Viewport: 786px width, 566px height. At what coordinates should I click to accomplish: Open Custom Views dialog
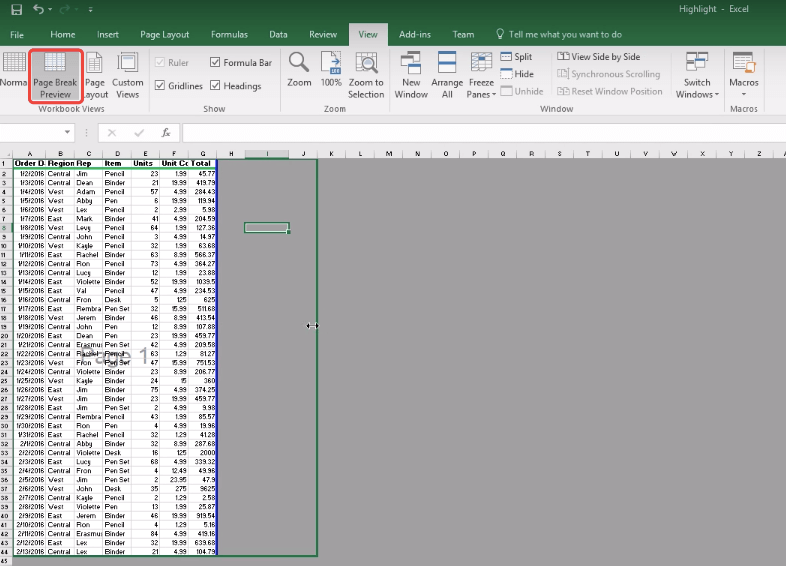click(128, 75)
